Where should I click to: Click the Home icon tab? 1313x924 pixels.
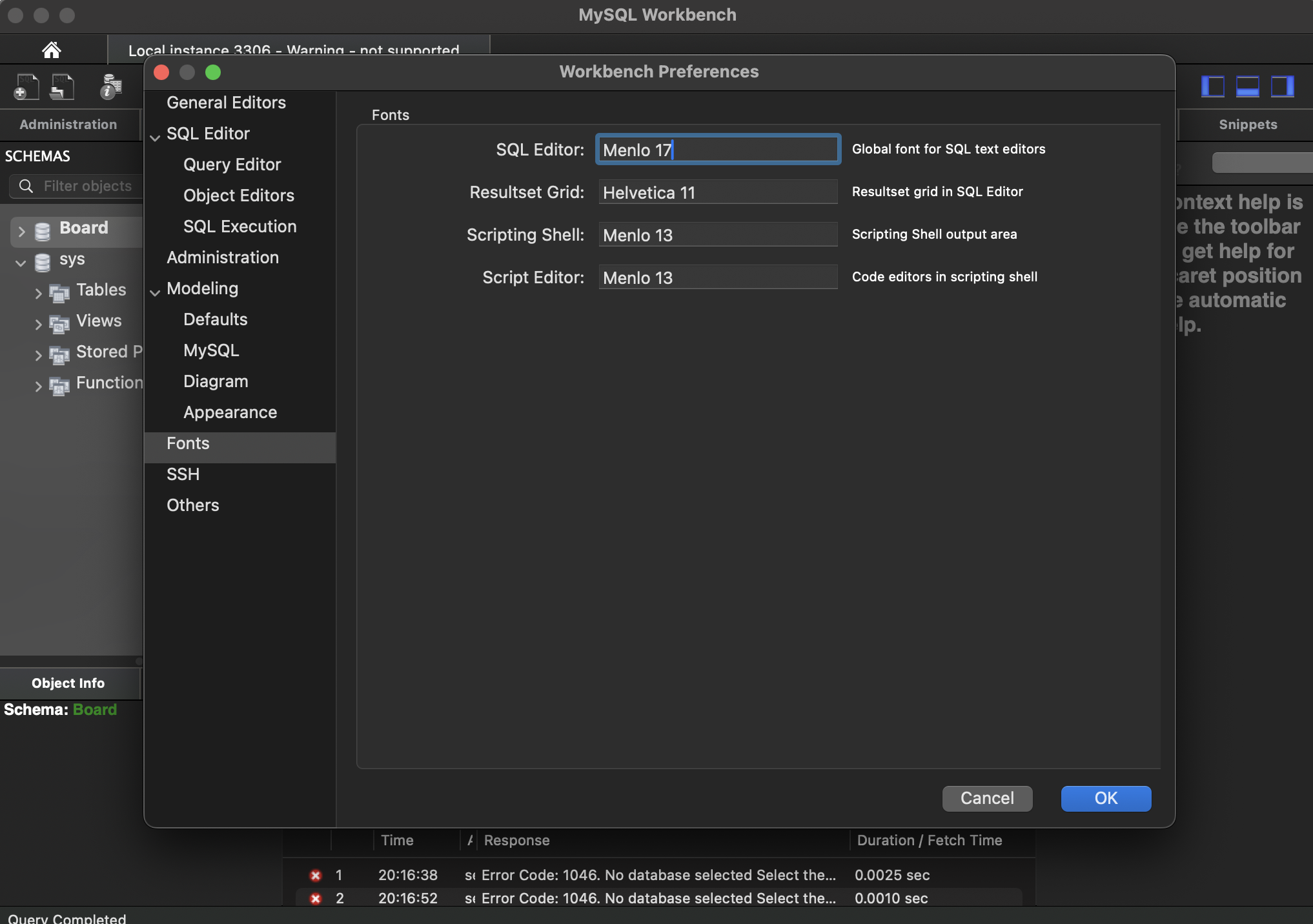click(x=52, y=50)
